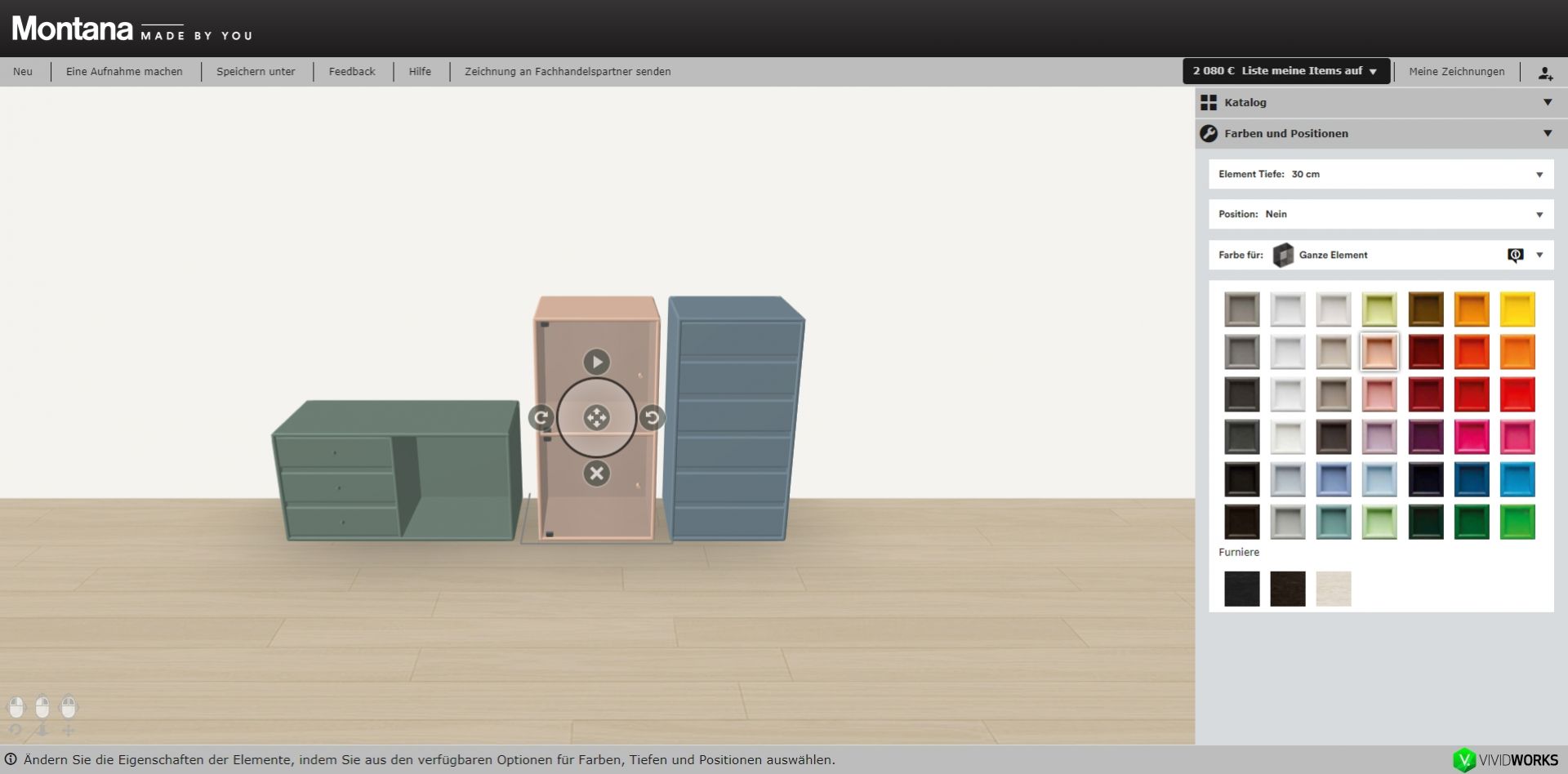Click Speichern unter in the menu bar

(256, 72)
